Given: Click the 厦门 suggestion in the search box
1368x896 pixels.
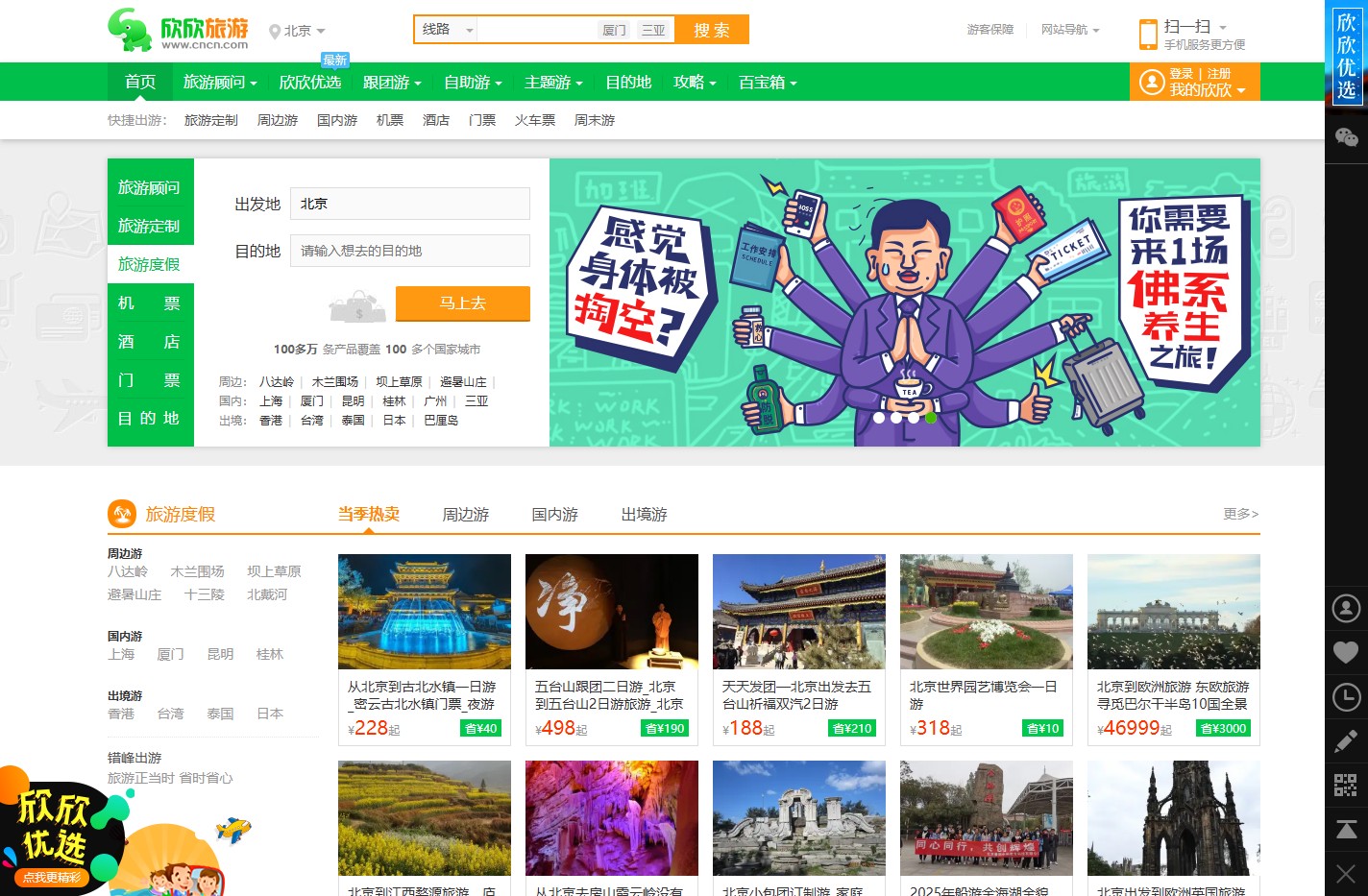Looking at the screenshot, I should coord(613,30).
